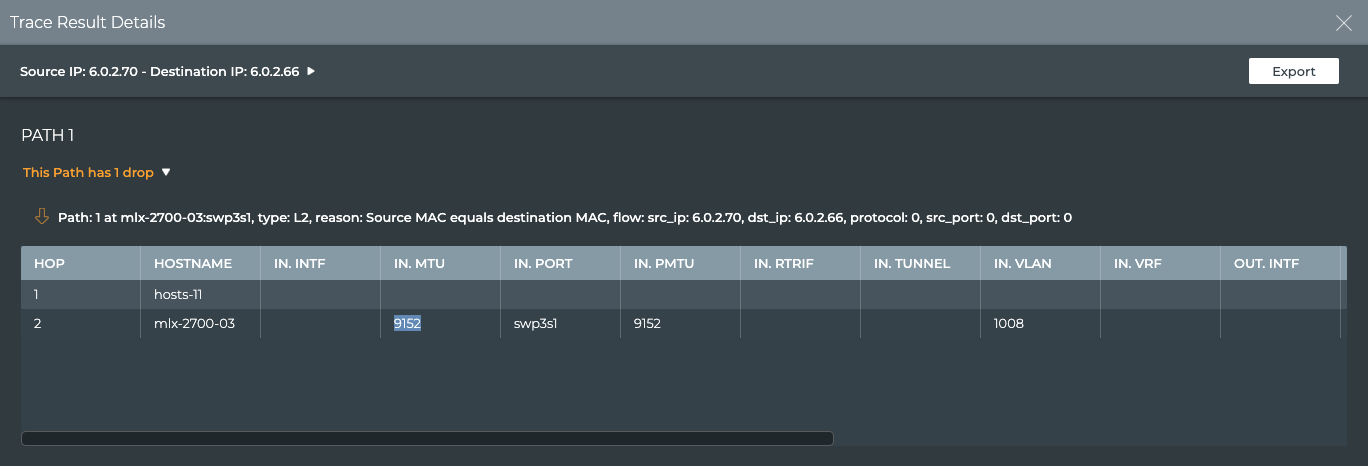The image size is (1368, 466).
Task: Click the HOP column header
Action: [x=49, y=263]
